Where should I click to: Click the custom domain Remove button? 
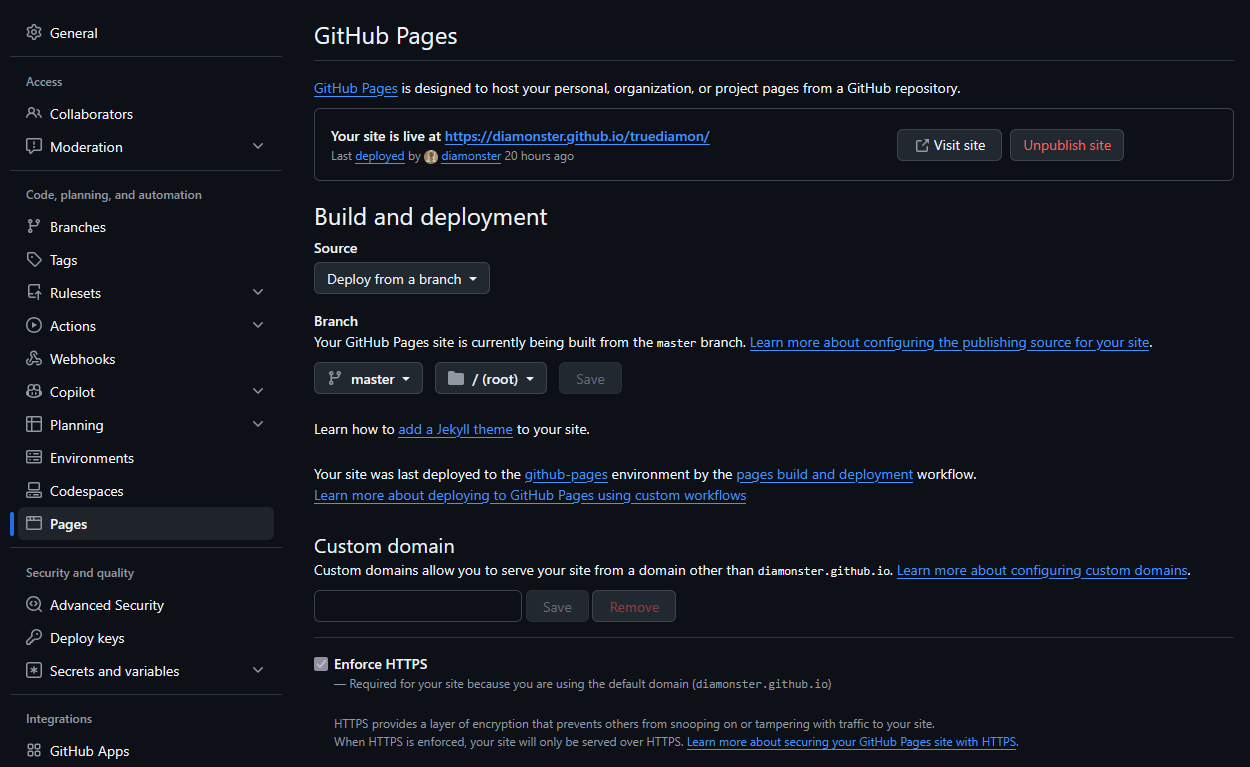pyautogui.click(x=634, y=606)
